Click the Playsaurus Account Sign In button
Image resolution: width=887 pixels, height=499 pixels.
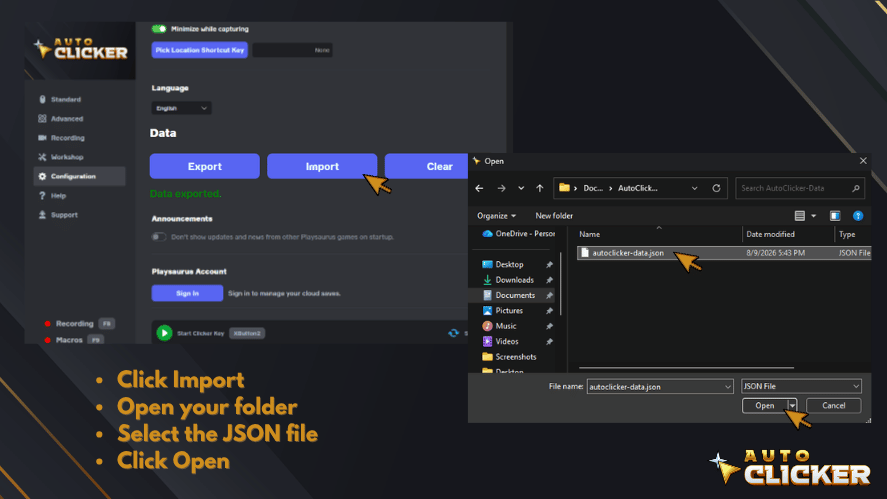click(x=187, y=293)
